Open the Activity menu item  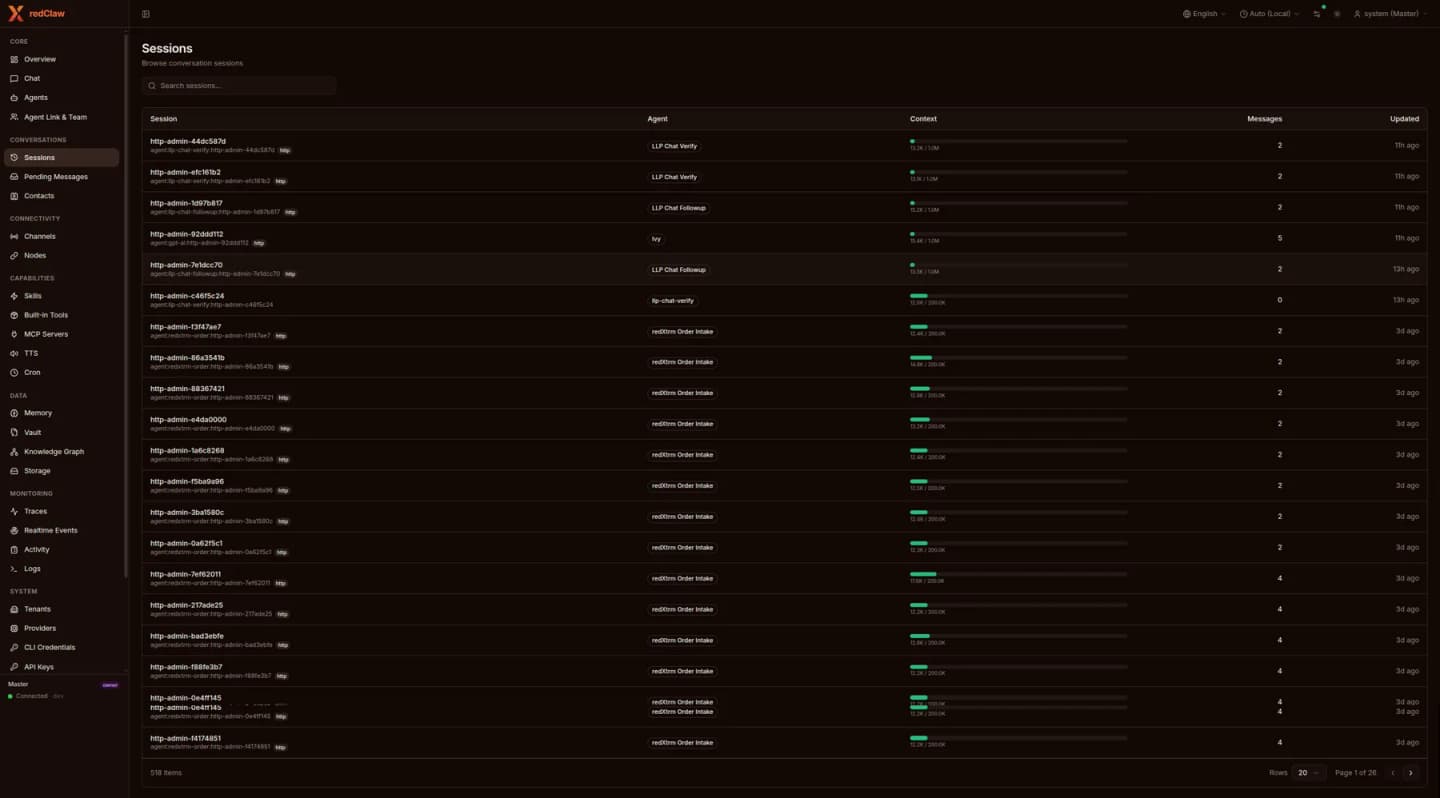pos(63,549)
